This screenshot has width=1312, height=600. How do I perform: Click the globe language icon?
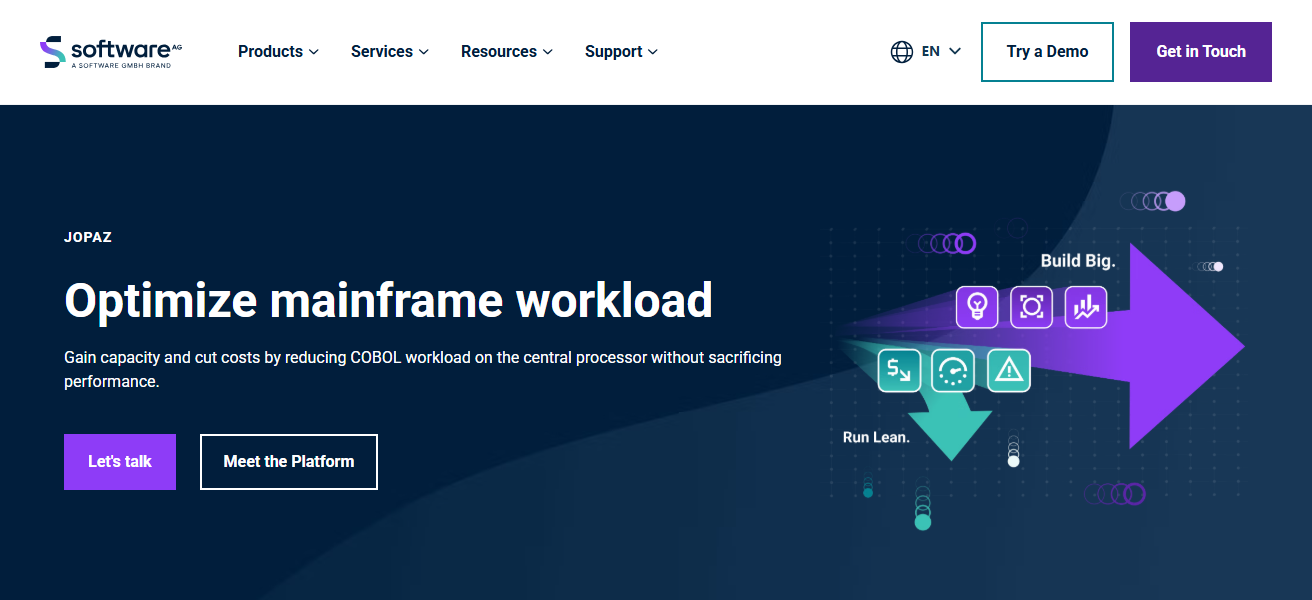click(900, 50)
